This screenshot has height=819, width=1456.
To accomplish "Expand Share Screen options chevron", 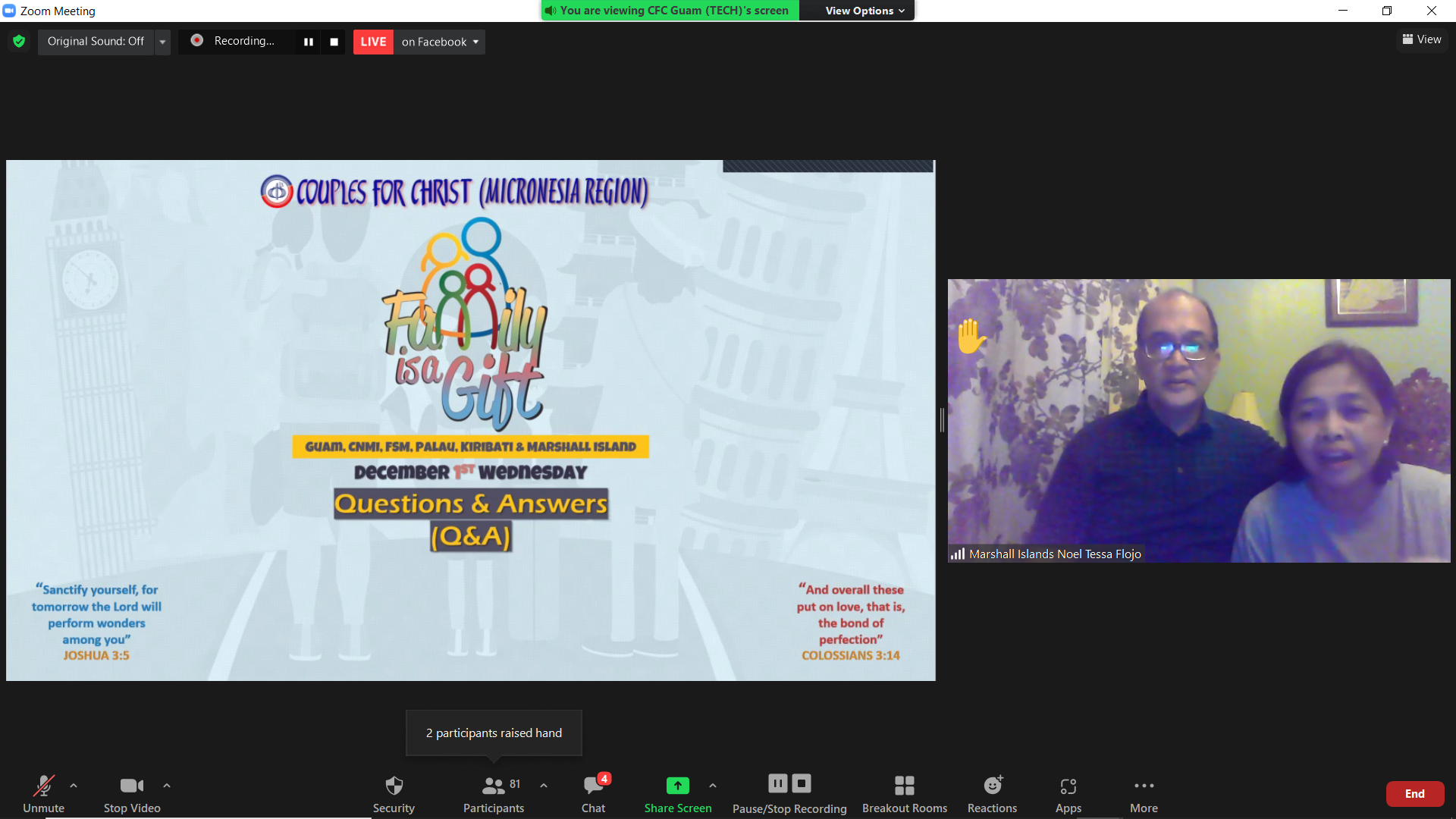I will click(x=713, y=786).
